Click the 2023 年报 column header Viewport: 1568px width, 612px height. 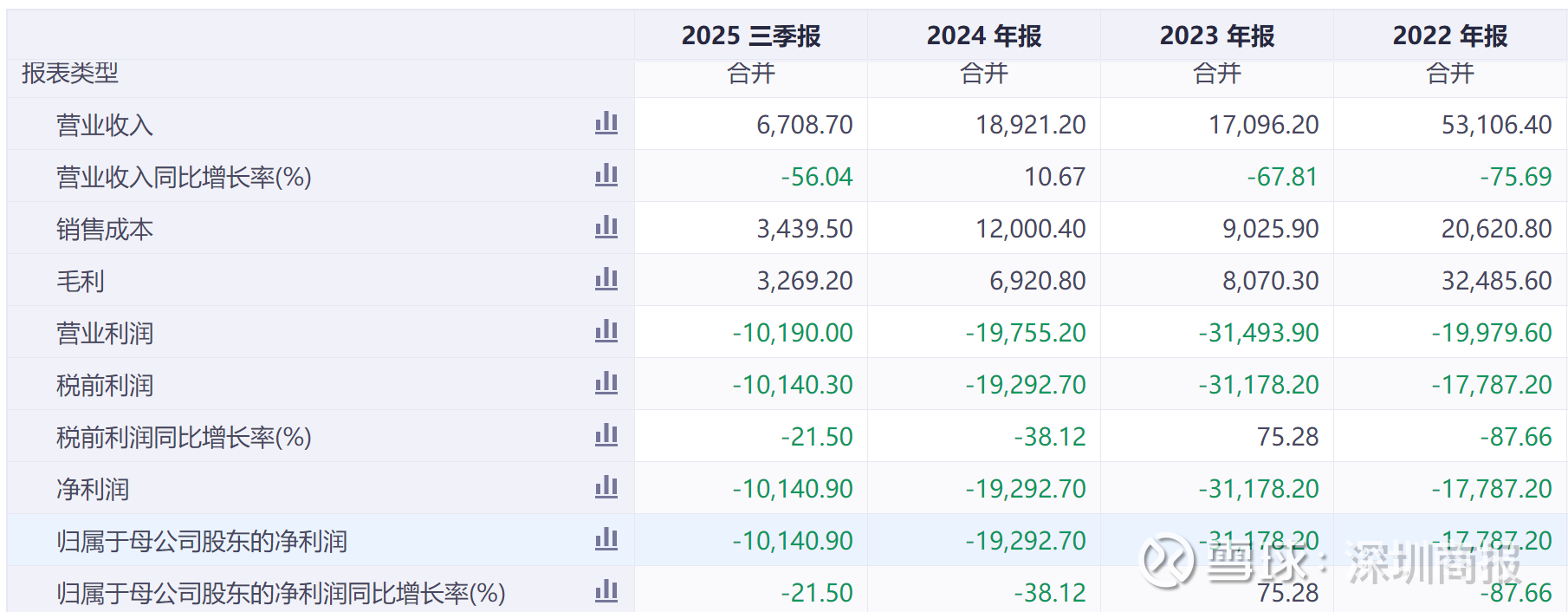(x=1216, y=36)
